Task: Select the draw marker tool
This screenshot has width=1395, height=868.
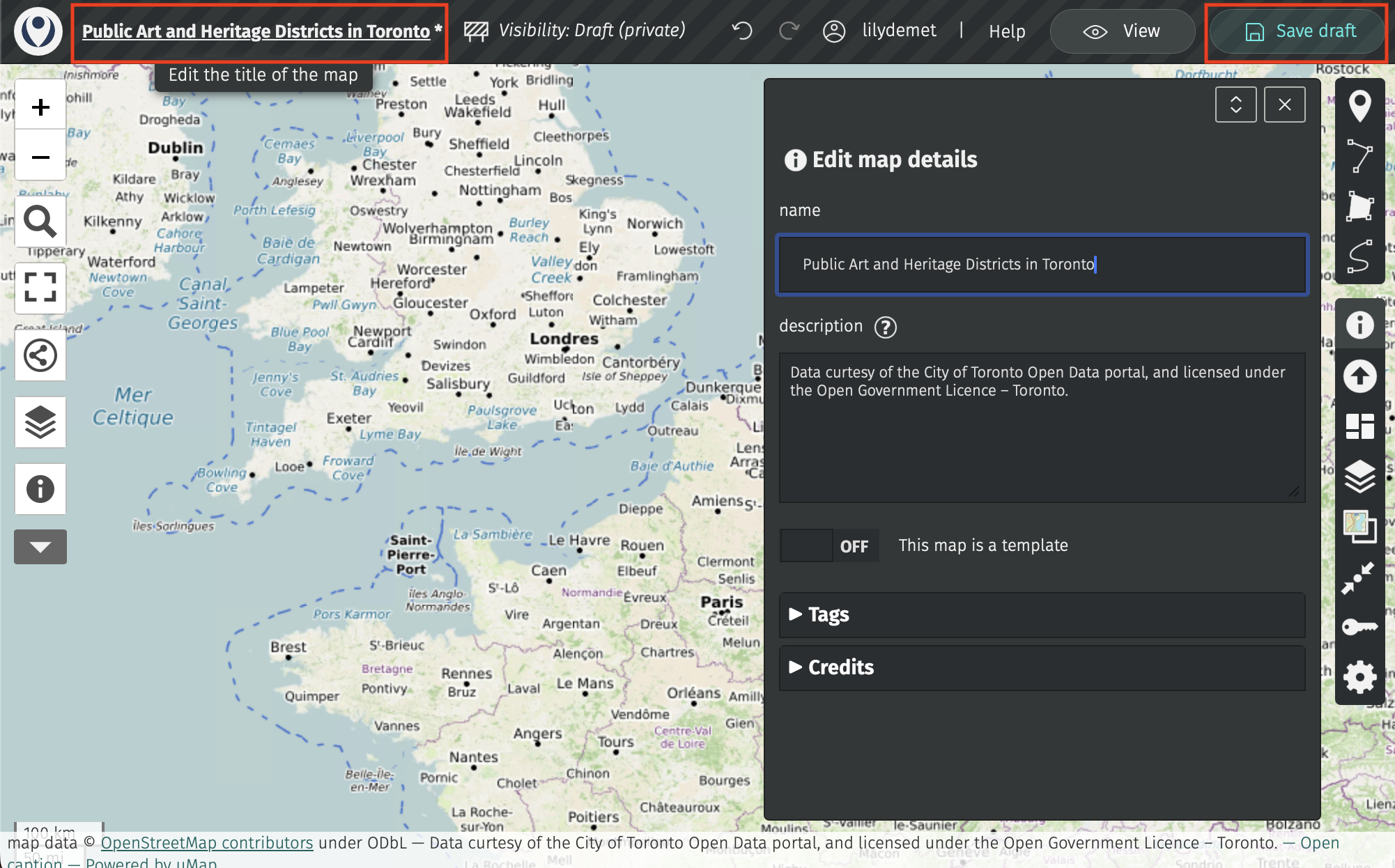Action: click(x=1359, y=106)
